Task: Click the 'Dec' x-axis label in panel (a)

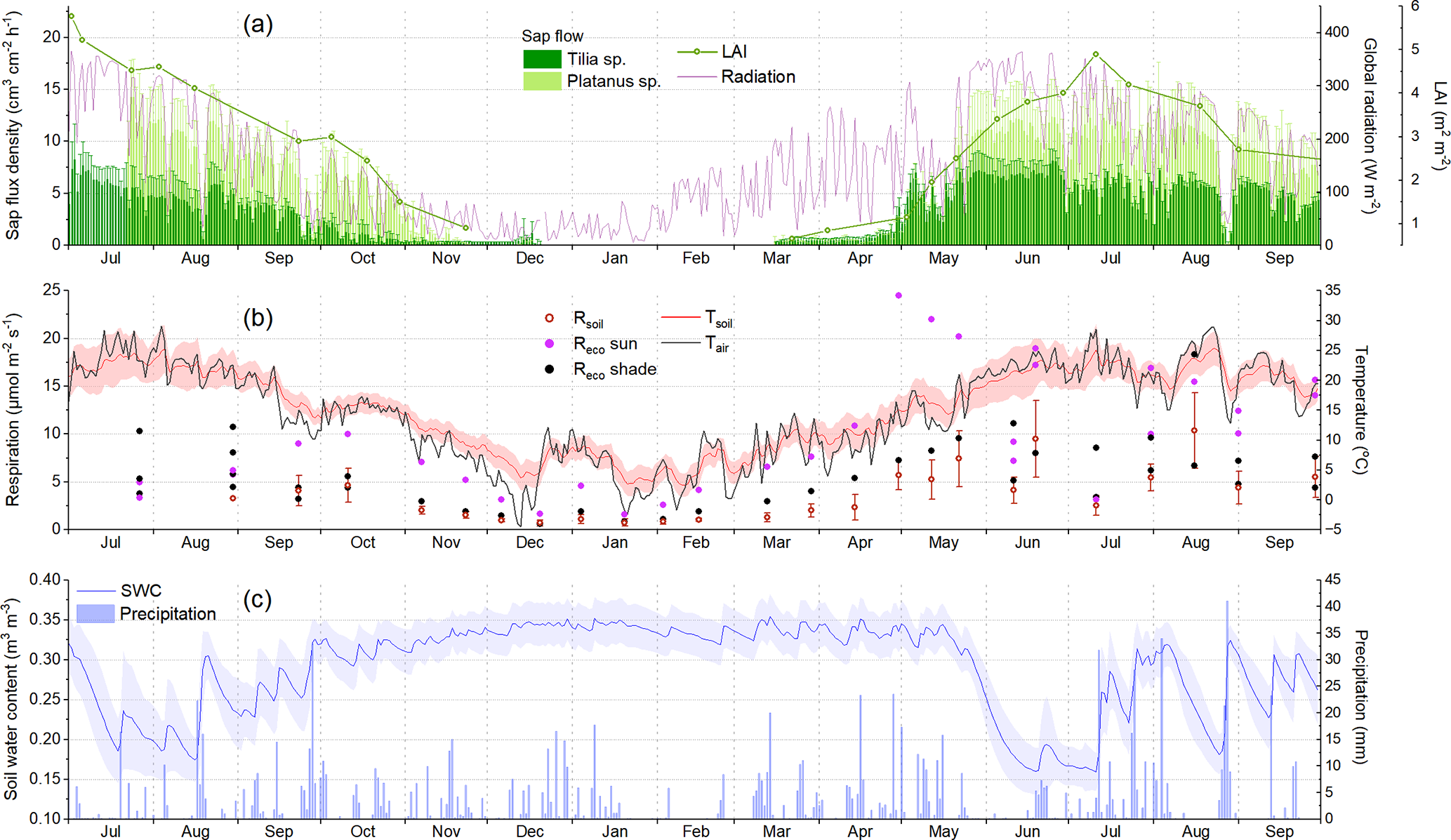Action: pyautogui.click(x=529, y=258)
